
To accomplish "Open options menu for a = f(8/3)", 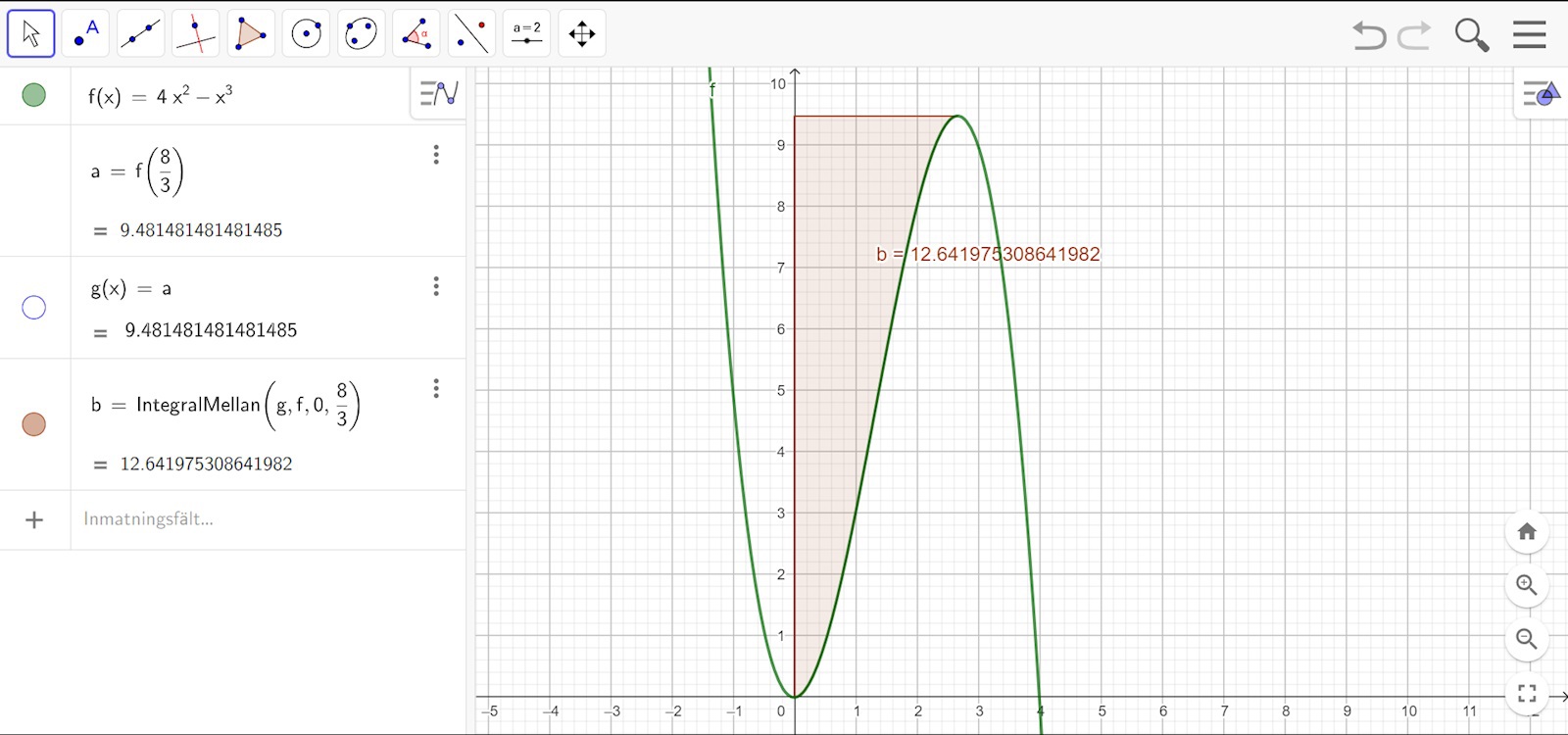I will (x=436, y=155).
